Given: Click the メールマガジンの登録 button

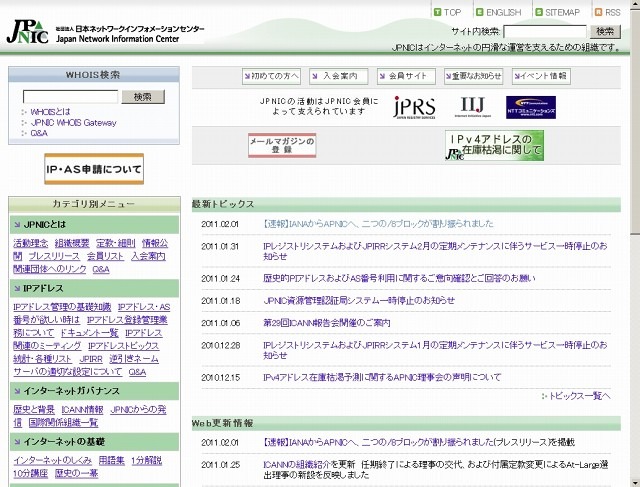Looking at the screenshot, I should [x=282, y=145].
